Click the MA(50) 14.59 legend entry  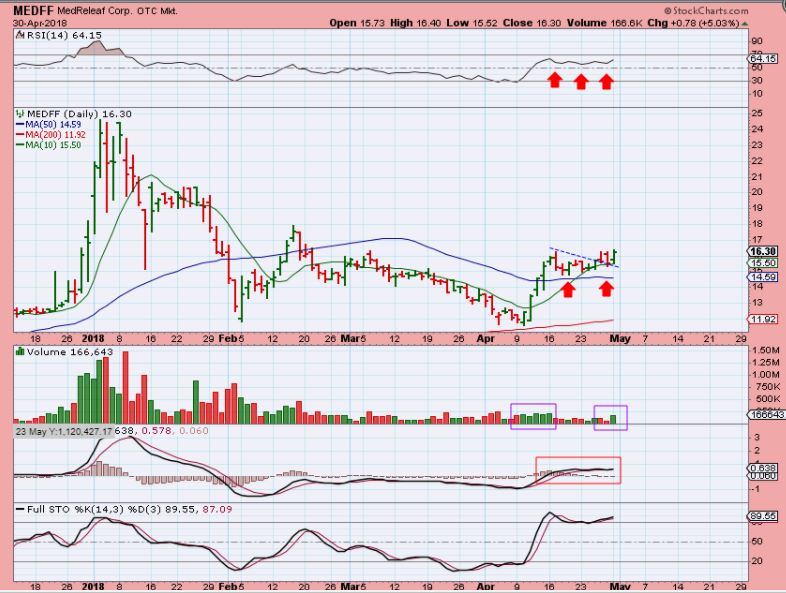coord(49,124)
